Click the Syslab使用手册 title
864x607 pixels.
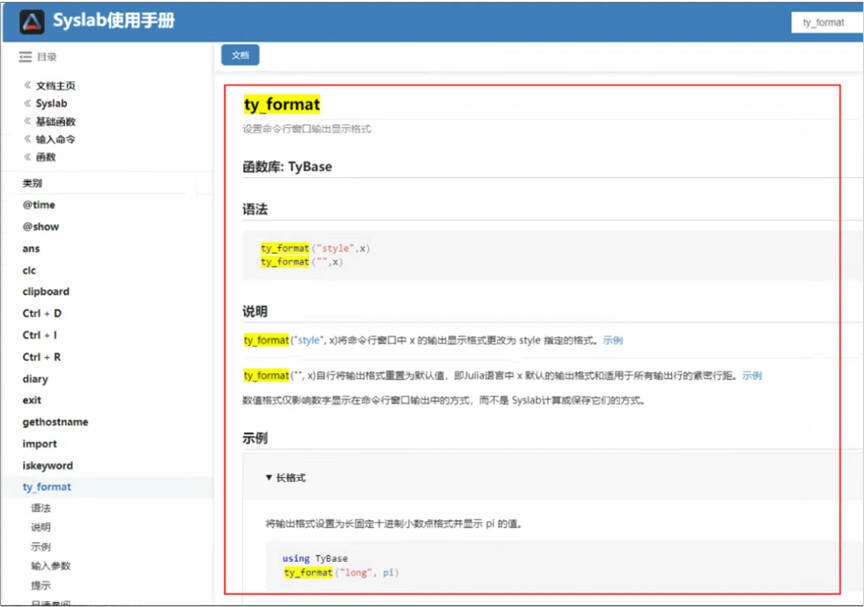tap(114, 20)
